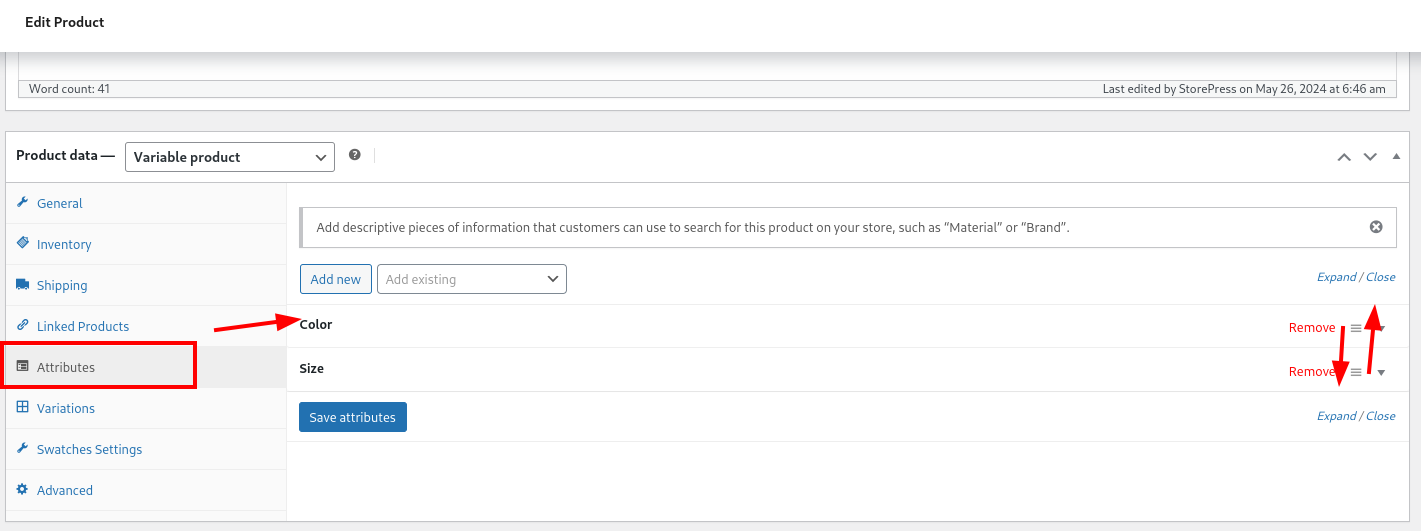Screen dimensions: 1421x531
Task: Open the Variable product type dropdown
Action: pyautogui.click(x=230, y=157)
